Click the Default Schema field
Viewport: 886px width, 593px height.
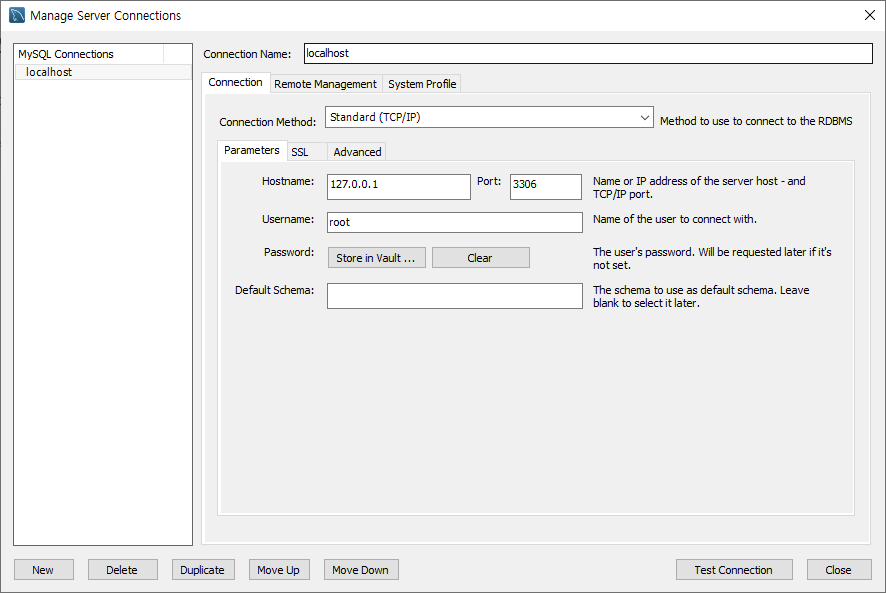point(454,296)
